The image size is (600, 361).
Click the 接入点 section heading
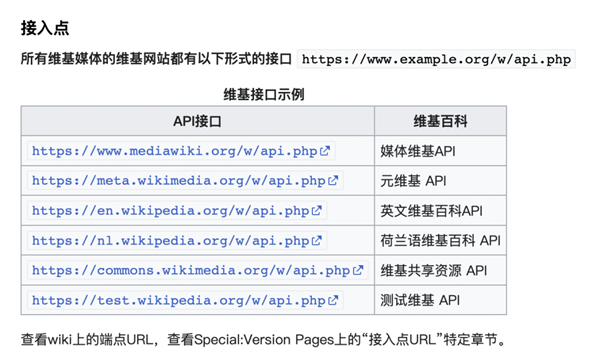click(x=45, y=28)
